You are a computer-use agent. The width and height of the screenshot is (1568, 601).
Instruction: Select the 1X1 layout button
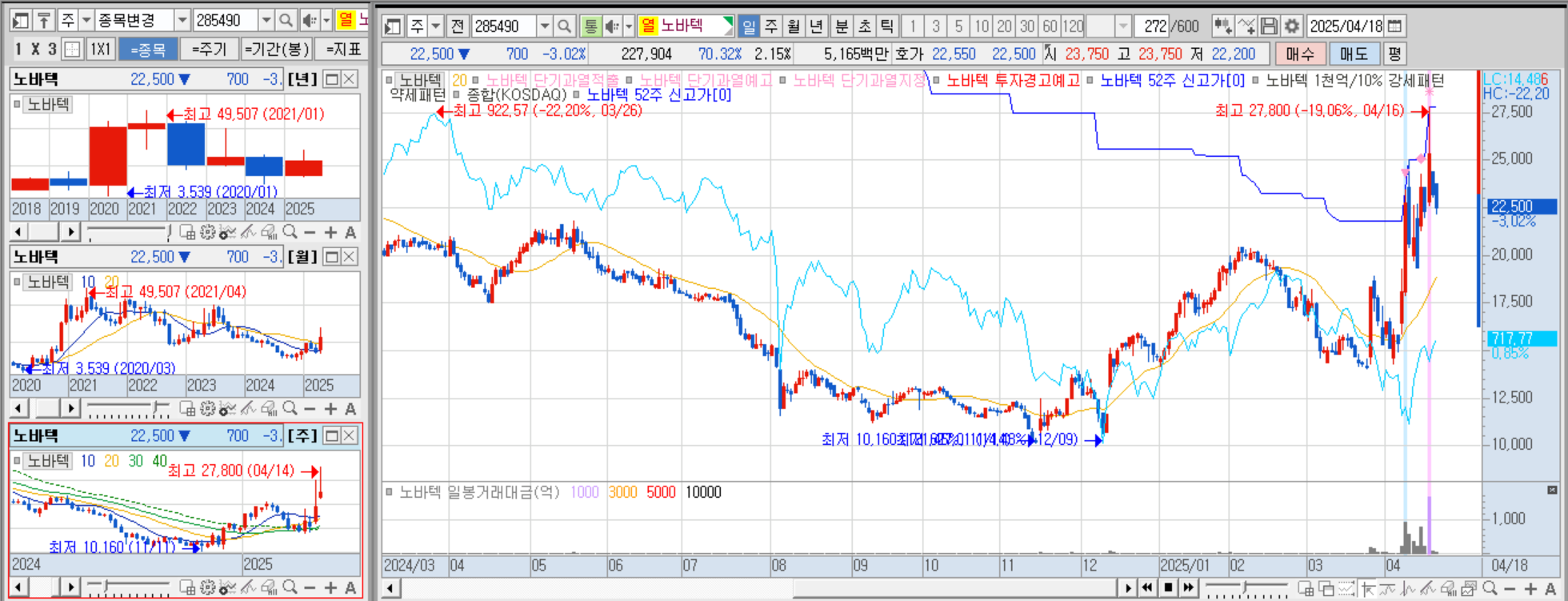100,49
